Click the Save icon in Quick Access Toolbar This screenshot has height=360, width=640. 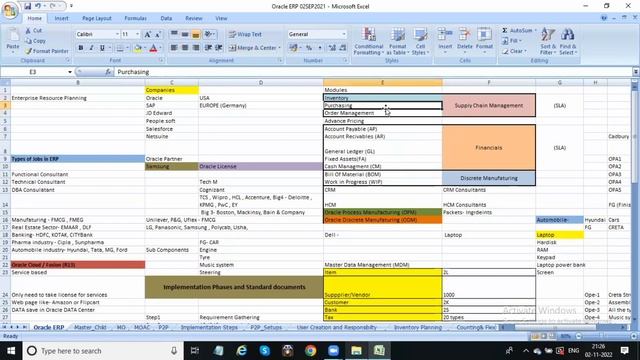coord(27,6)
